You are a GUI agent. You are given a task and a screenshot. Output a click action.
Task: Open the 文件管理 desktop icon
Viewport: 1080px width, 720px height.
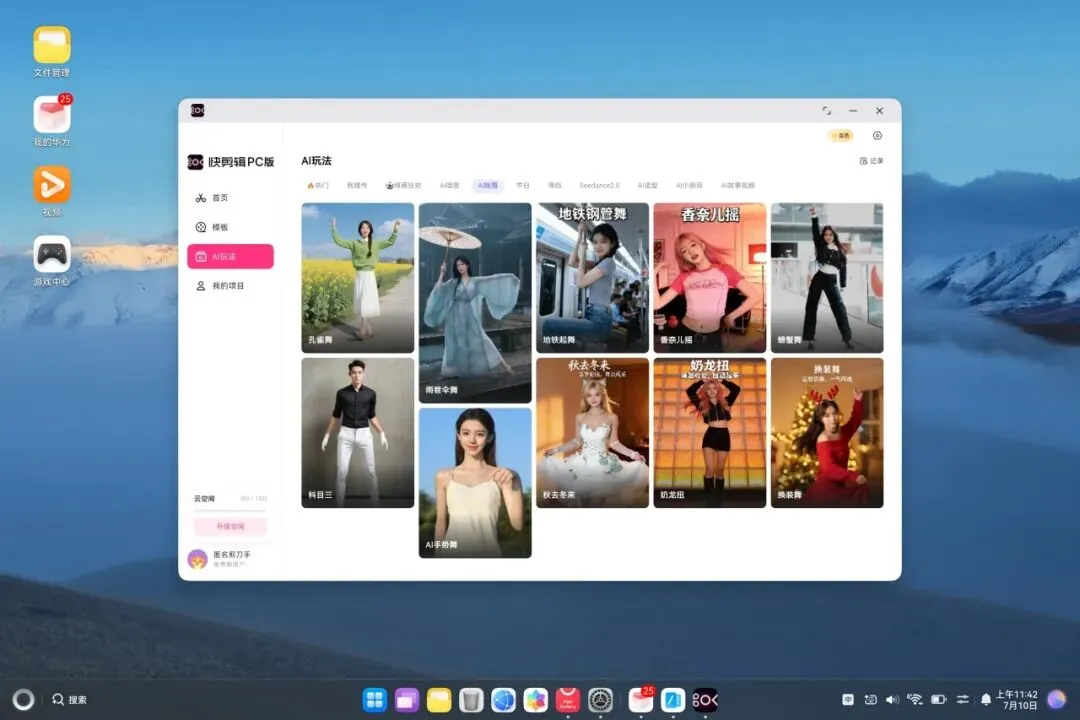click(52, 52)
